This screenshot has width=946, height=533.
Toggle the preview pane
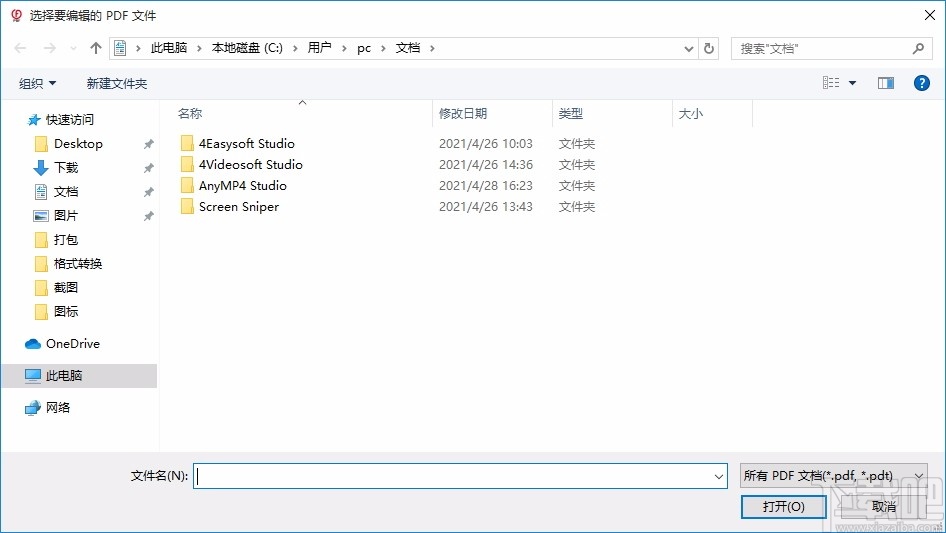(886, 83)
